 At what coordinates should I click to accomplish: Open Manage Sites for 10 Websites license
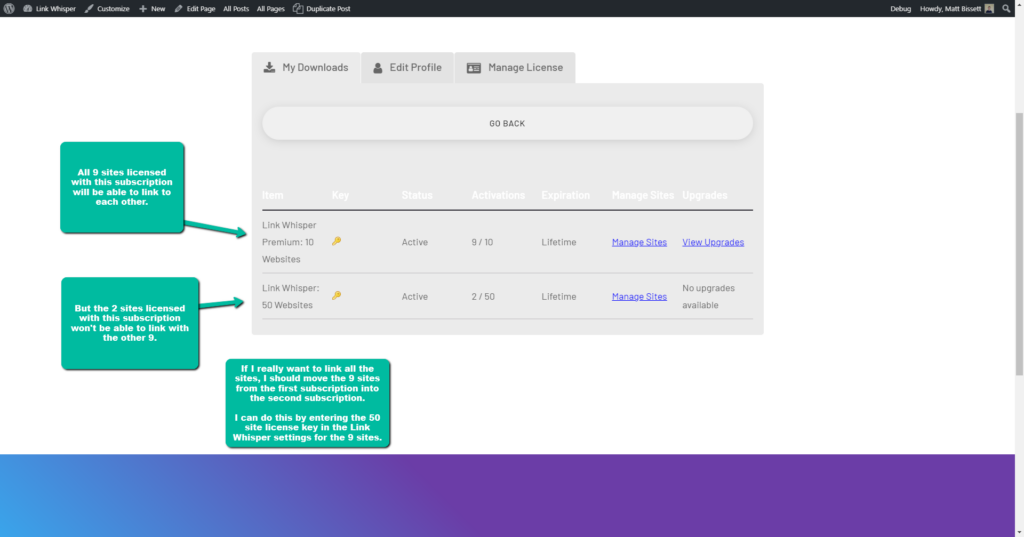(x=639, y=242)
